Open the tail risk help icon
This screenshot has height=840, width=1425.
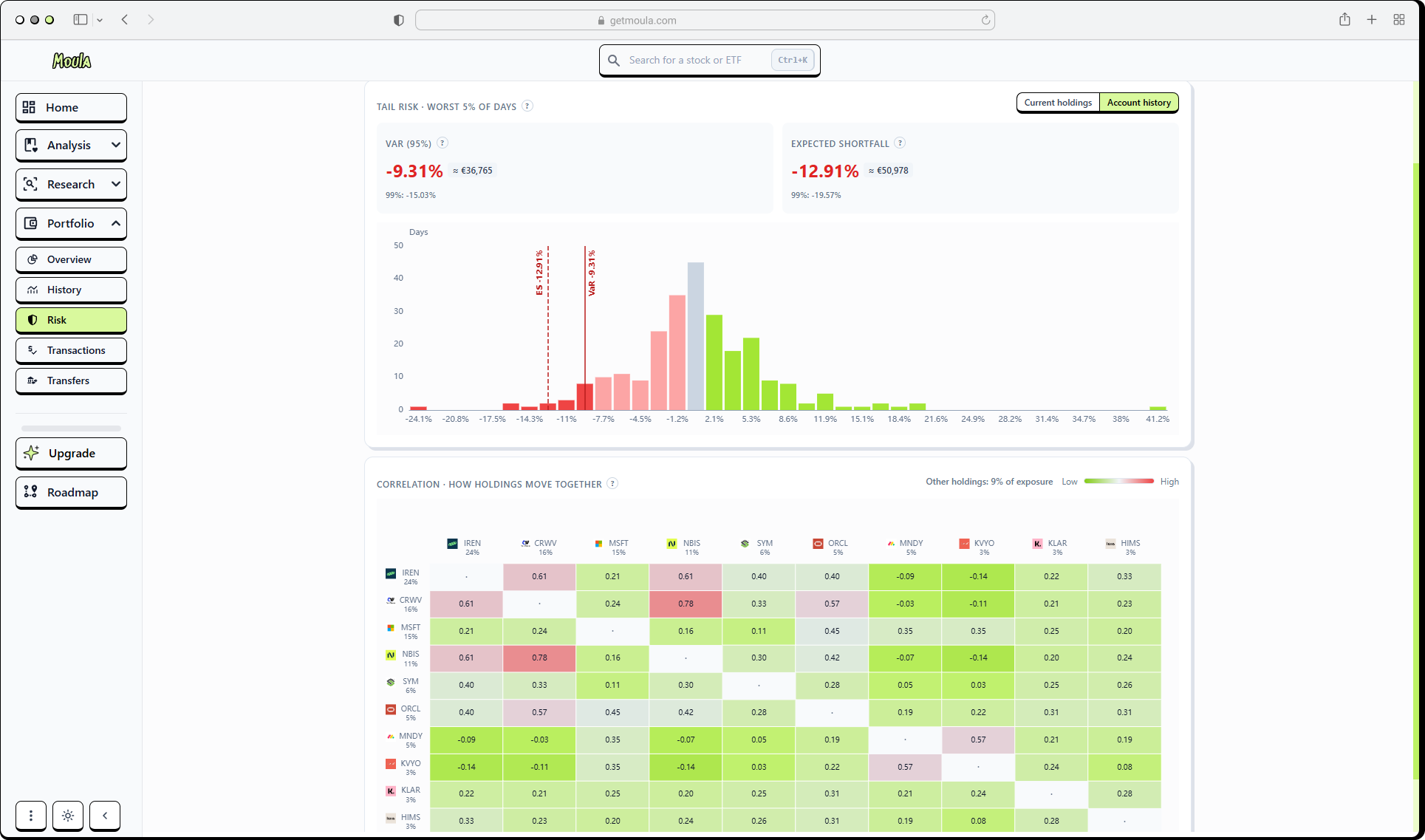[x=527, y=106]
